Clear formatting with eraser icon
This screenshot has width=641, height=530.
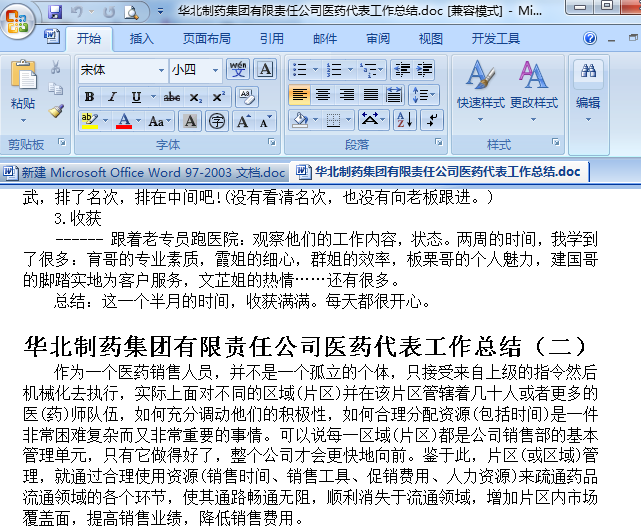247,97
